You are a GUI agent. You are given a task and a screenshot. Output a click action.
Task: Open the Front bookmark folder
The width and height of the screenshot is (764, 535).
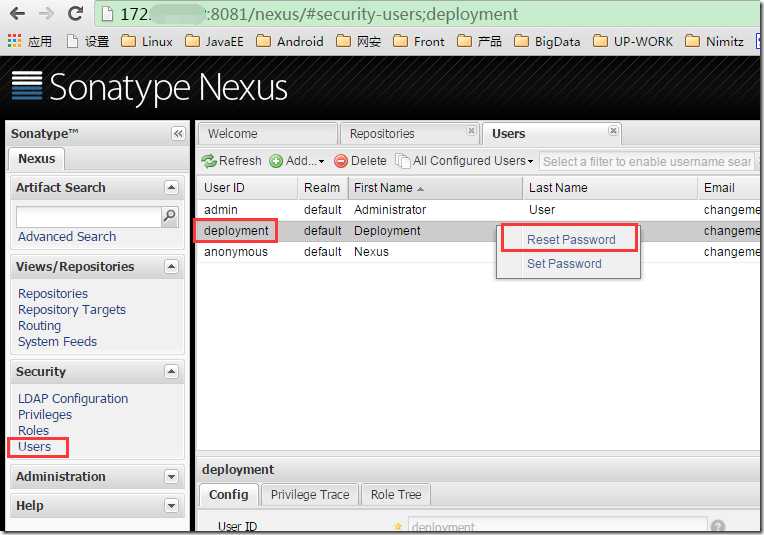[419, 41]
